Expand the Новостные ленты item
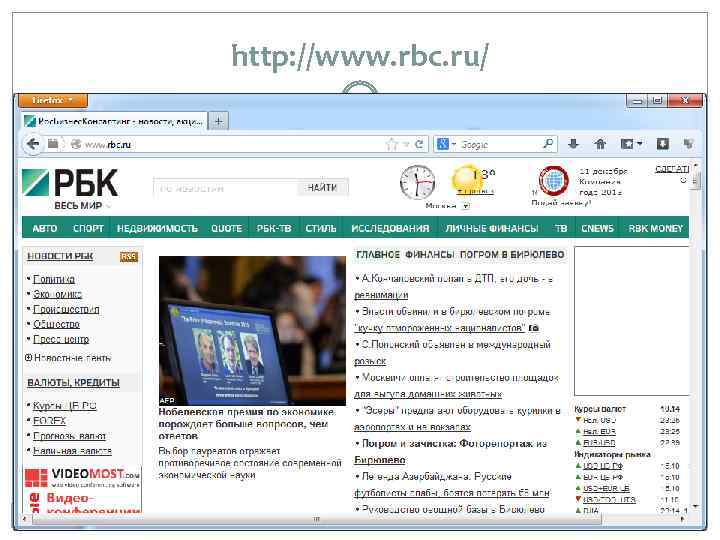The image size is (720, 540). pyautogui.click(x=68, y=358)
